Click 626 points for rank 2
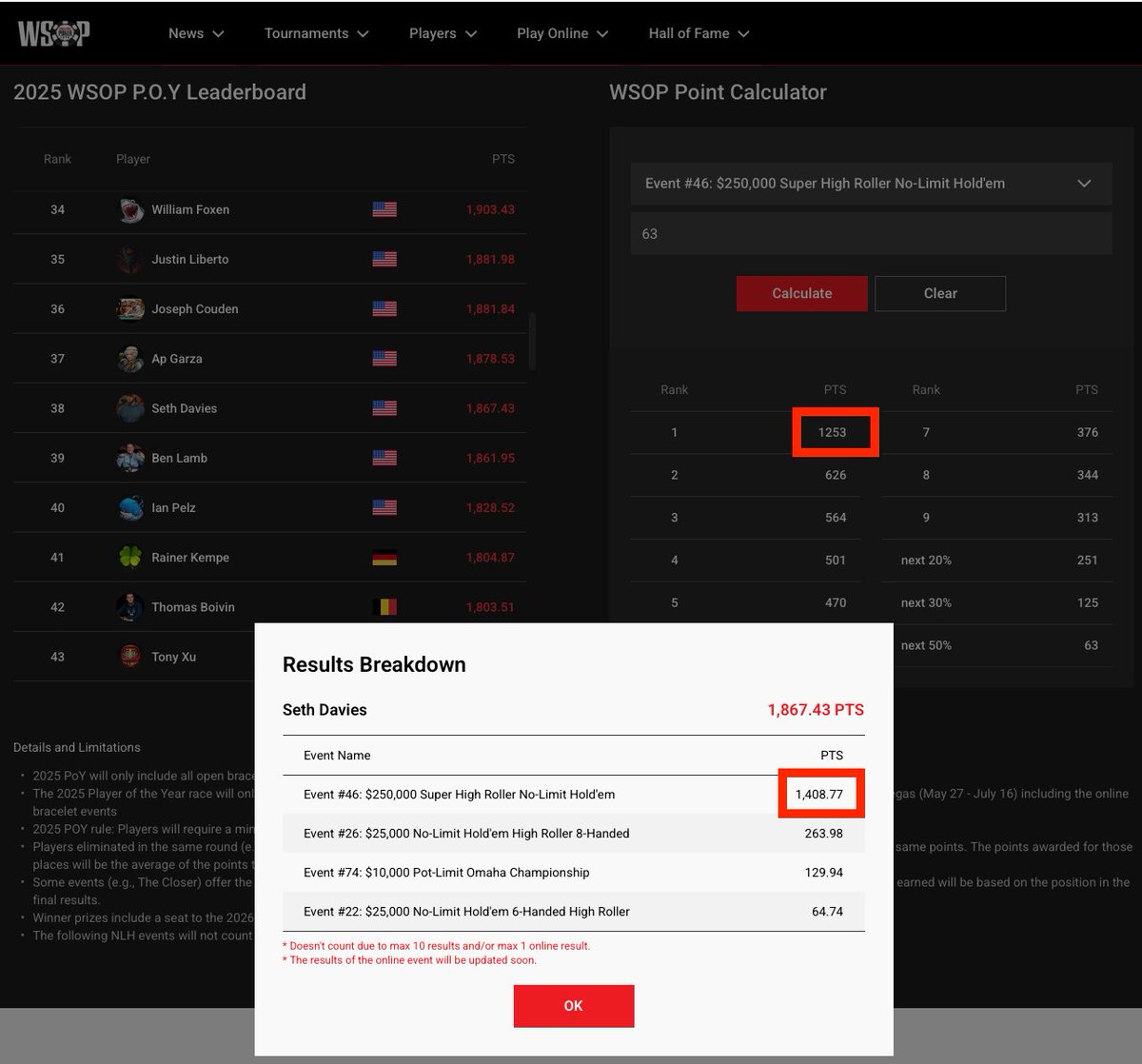This screenshot has width=1142, height=1064. coord(836,475)
